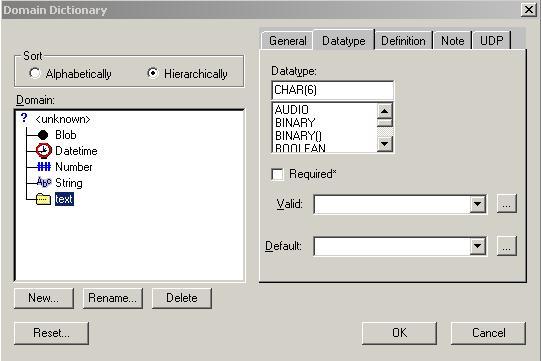Image resolution: width=541 pixels, height=361 pixels.
Task: Click the question mark icon beside <unknown>
Action: [24, 118]
